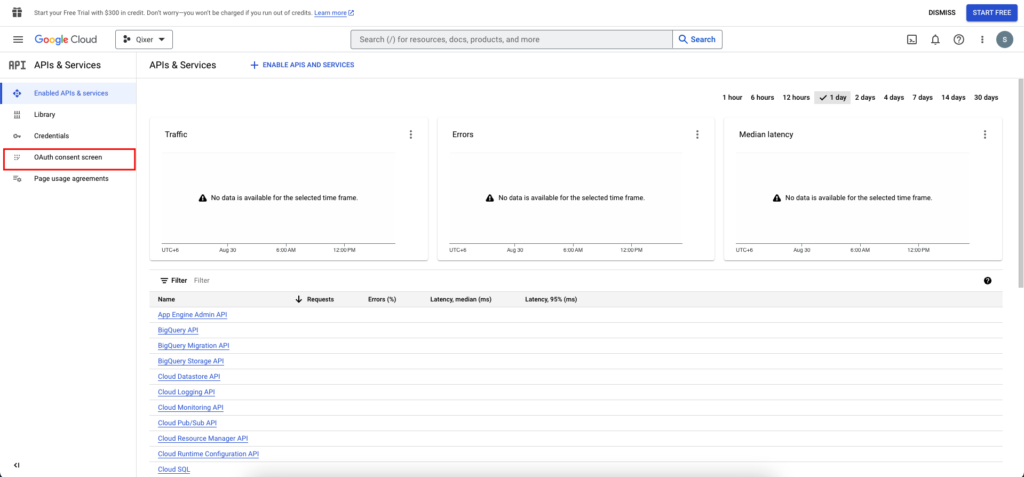Open Cloud Resource Manager API link
Screen dimensions: 1024x477
pos(203,438)
